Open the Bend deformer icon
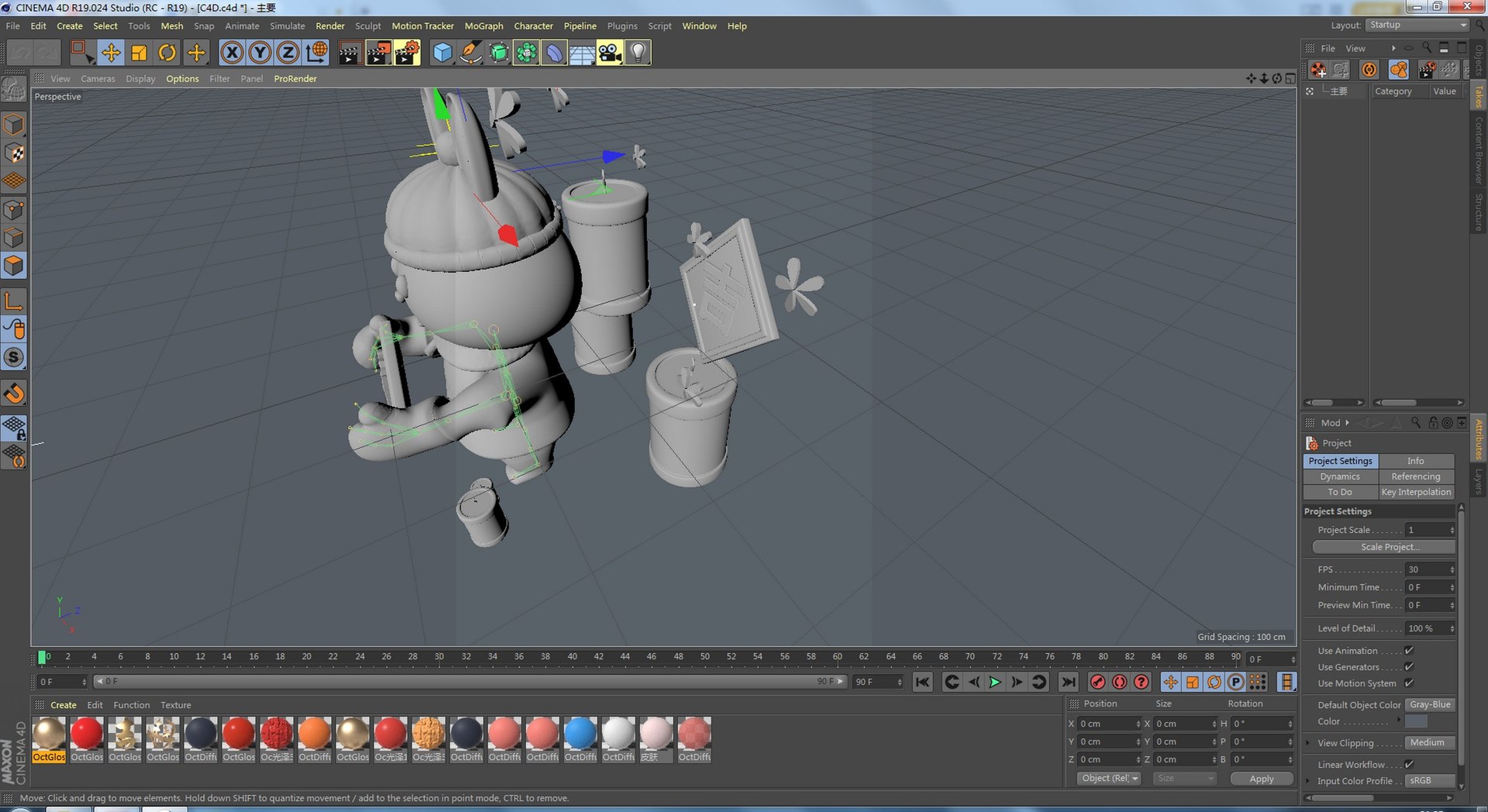 pyautogui.click(x=554, y=53)
